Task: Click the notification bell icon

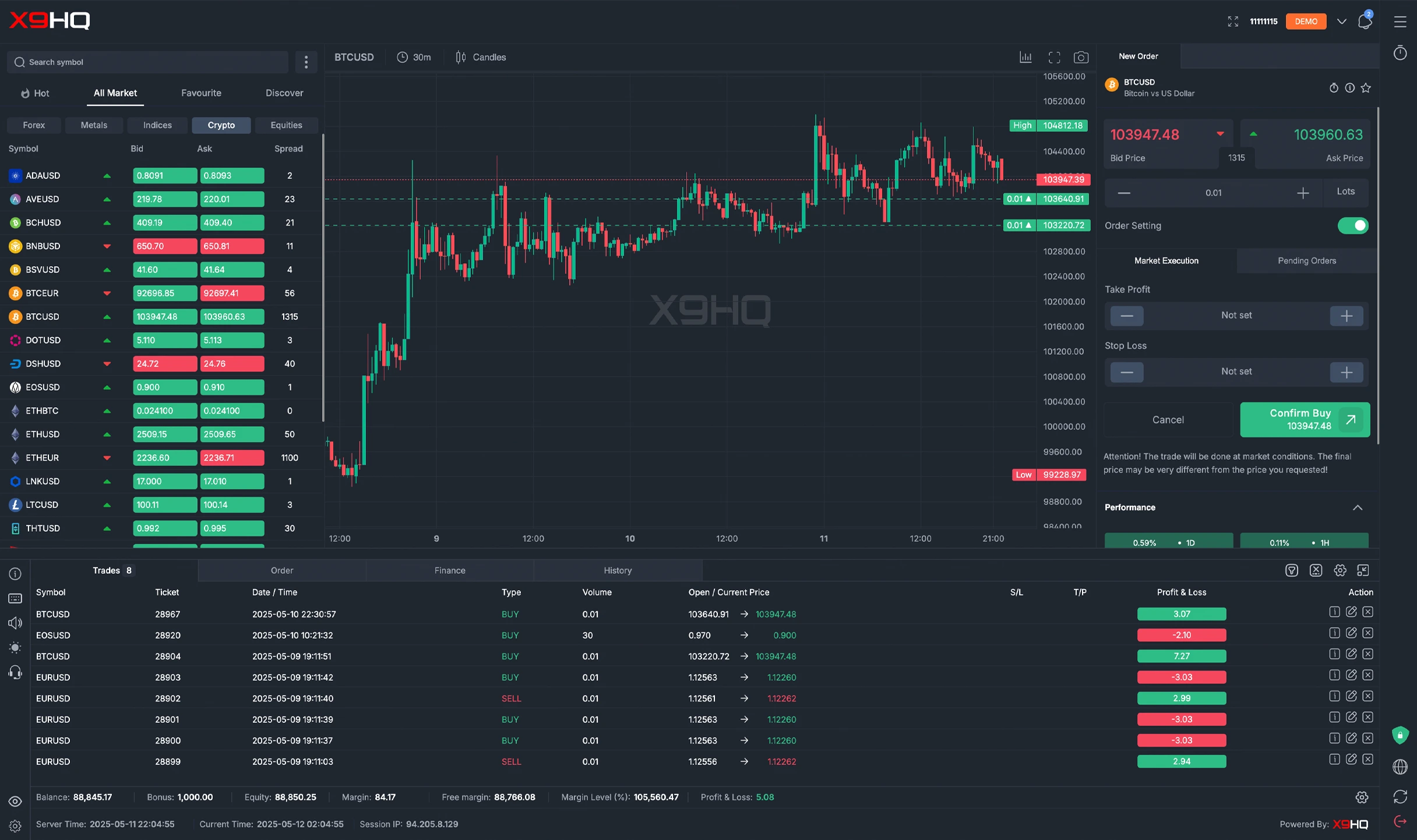Action: [x=1365, y=22]
